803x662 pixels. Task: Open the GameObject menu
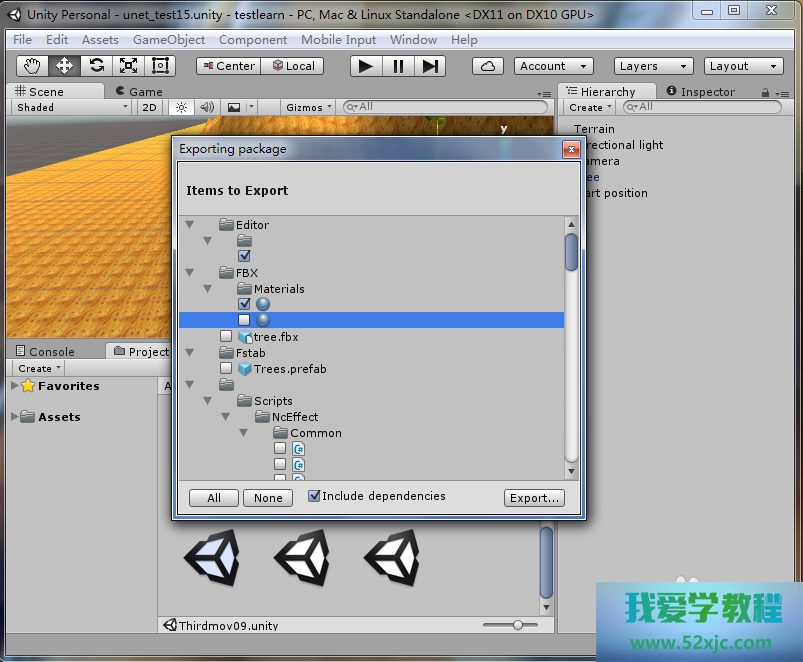click(169, 40)
